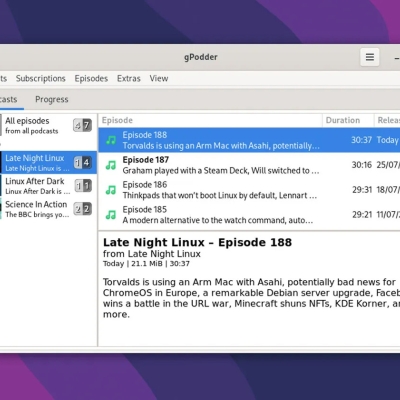400x400 pixels.
Task: Open the Subscriptions menu
Action: click(x=41, y=79)
